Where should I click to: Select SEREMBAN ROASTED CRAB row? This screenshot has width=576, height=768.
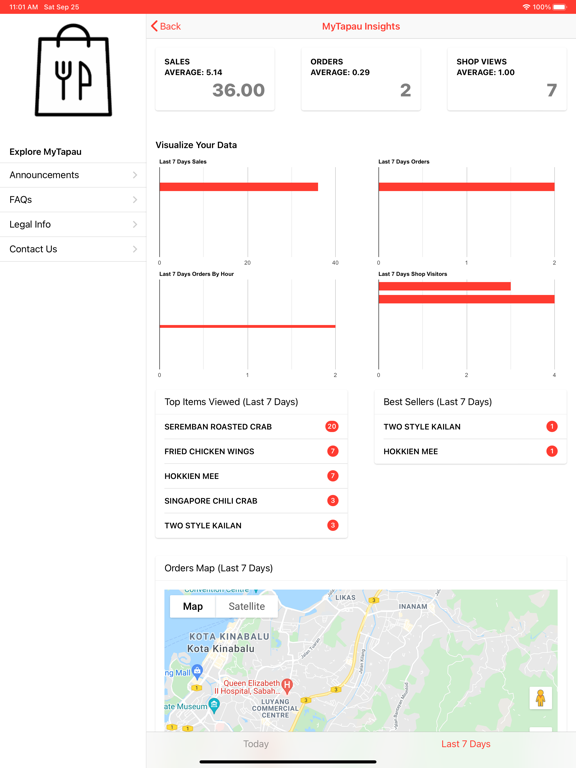pyautogui.click(x=251, y=427)
